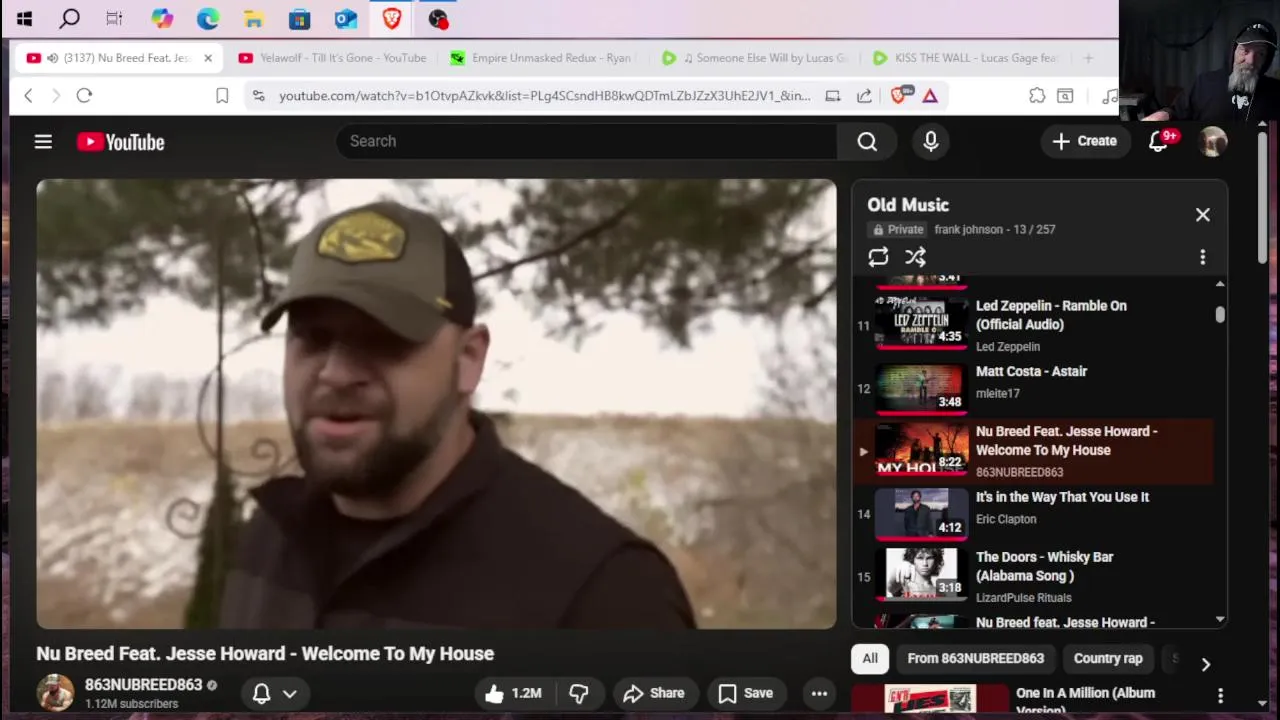Click the YouTube Search field
The height and width of the screenshot is (720, 1280).
pyautogui.click(x=587, y=141)
